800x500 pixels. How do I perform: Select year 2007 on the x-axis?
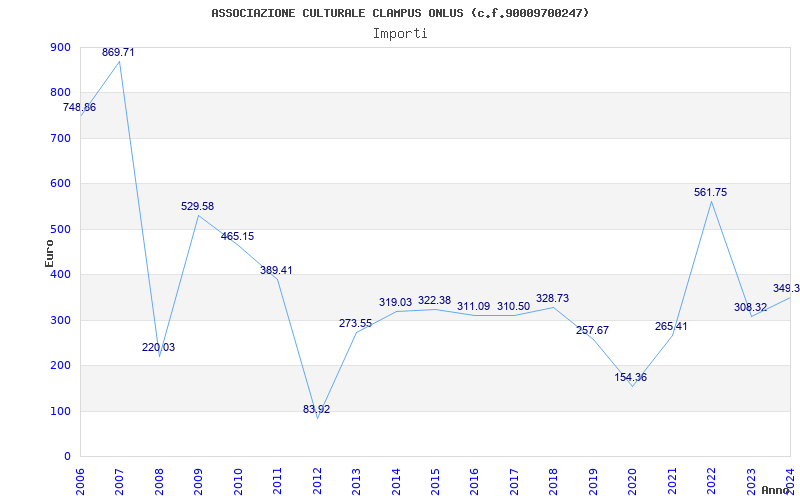click(x=119, y=481)
